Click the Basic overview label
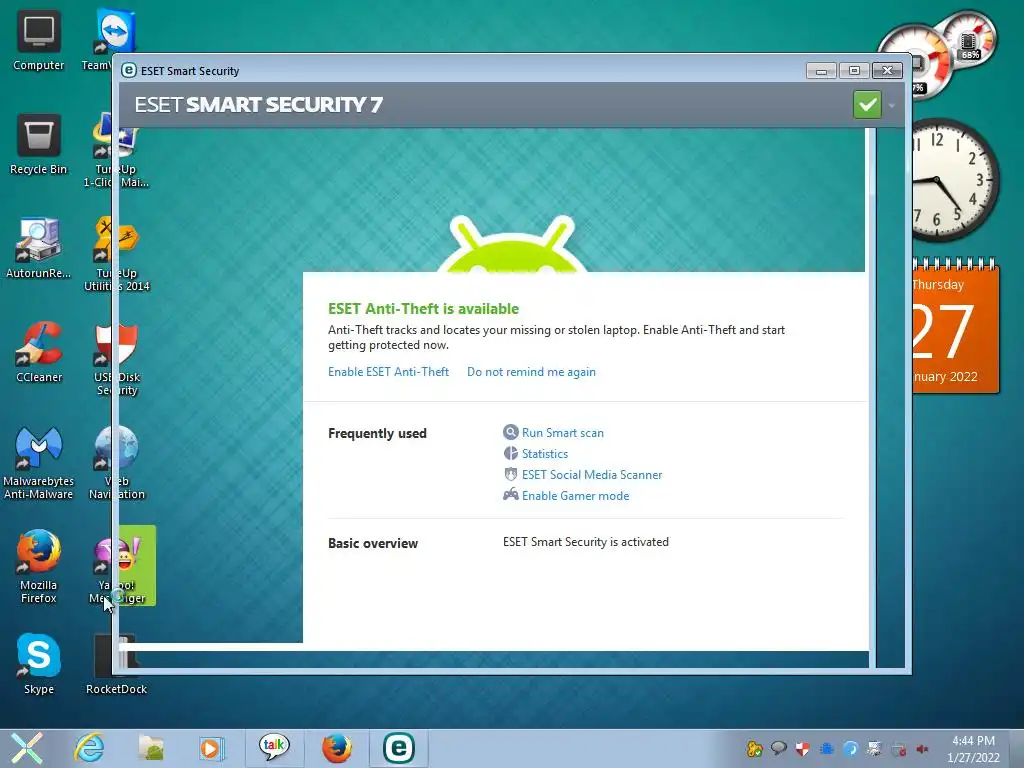The width and height of the screenshot is (1024, 768). 373,543
